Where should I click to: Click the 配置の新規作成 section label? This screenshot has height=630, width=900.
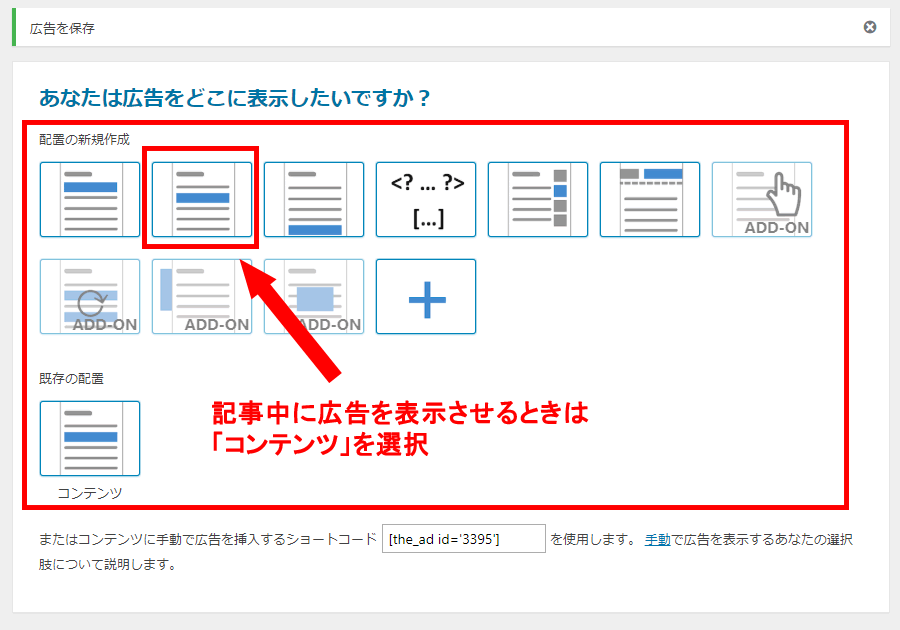[84, 140]
